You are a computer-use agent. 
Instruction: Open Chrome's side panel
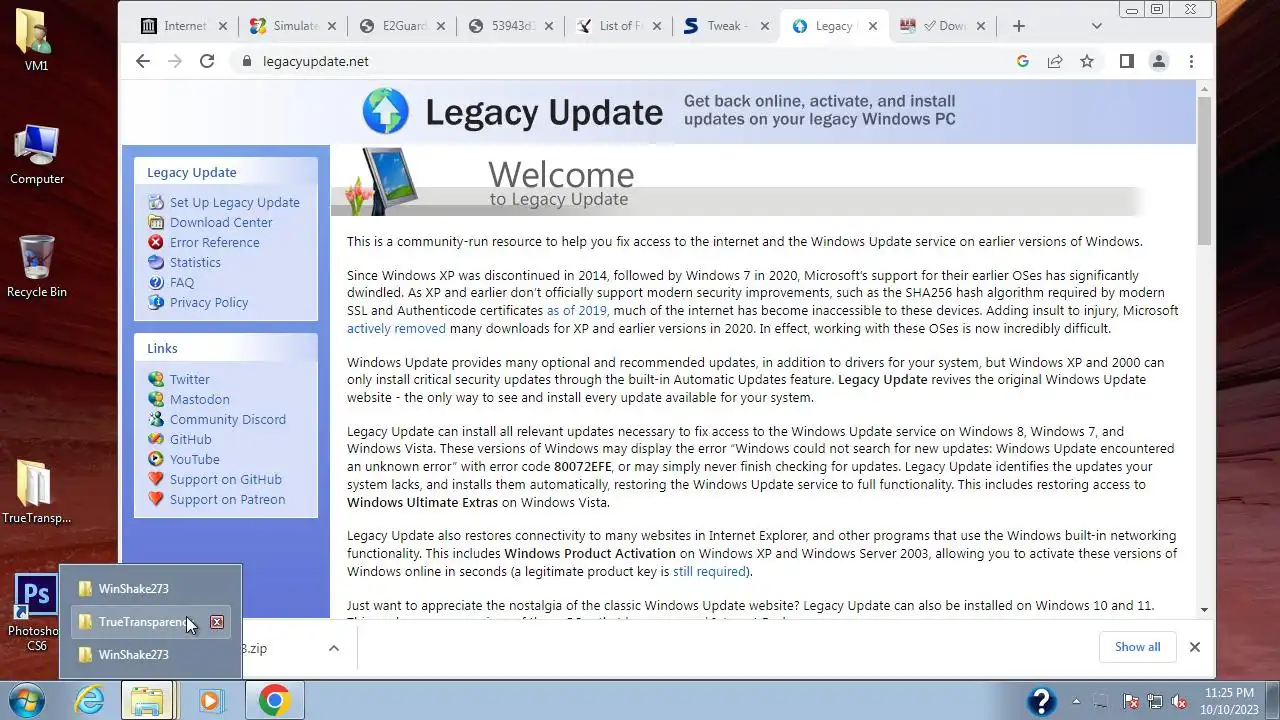1127,61
